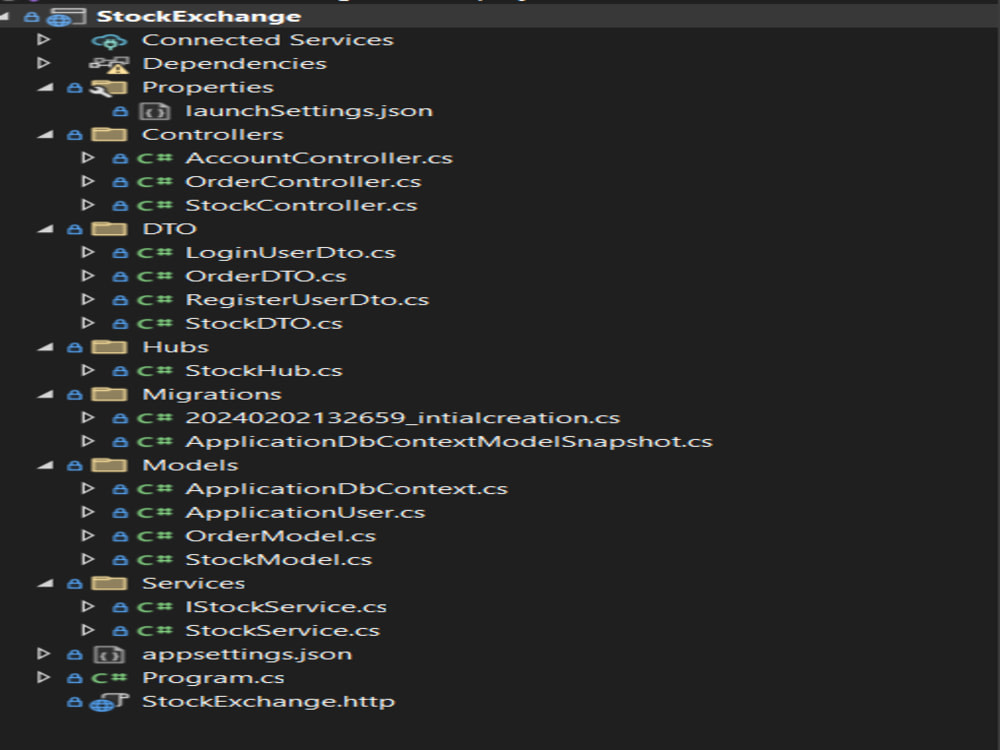This screenshot has width=1000, height=750.
Task: Select Program.cs file name
Action: pos(213,678)
